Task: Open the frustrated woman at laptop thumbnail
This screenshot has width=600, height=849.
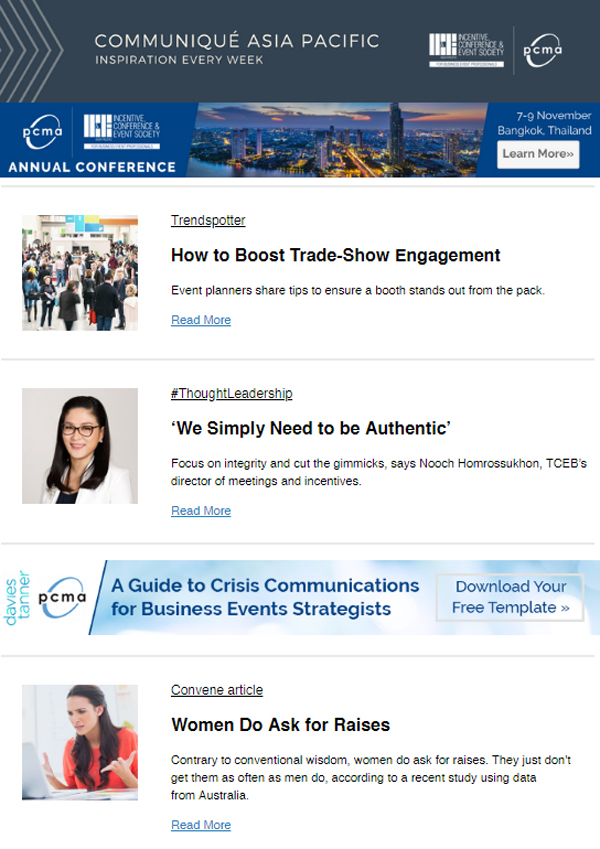Action: pos(80,741)
